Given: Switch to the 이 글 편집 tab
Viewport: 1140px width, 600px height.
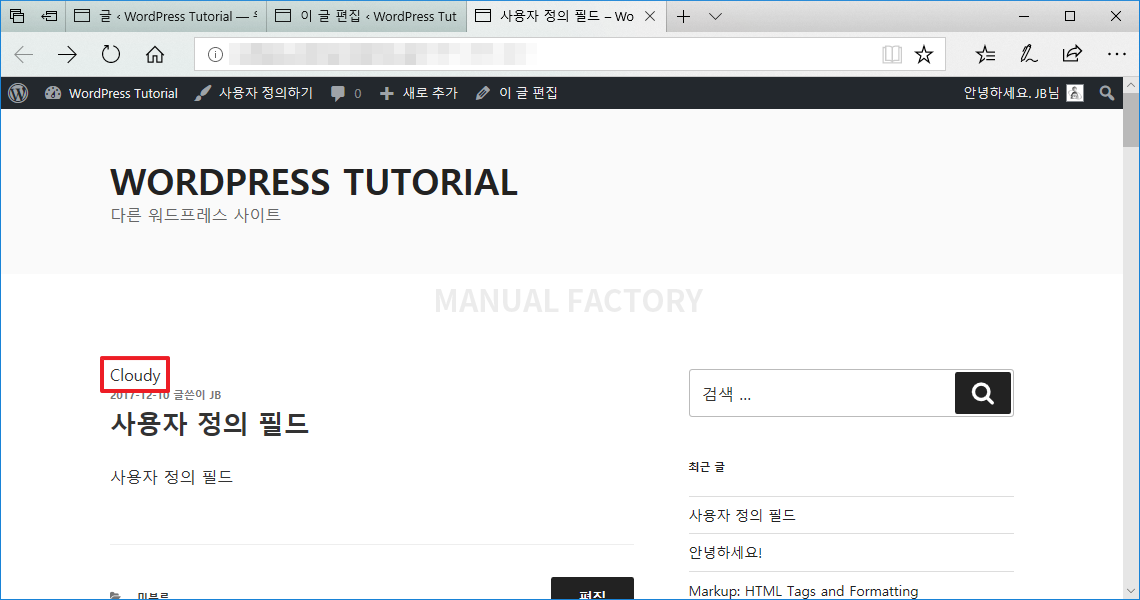Looking at the screenshot, I should click(x=366, y=16).
